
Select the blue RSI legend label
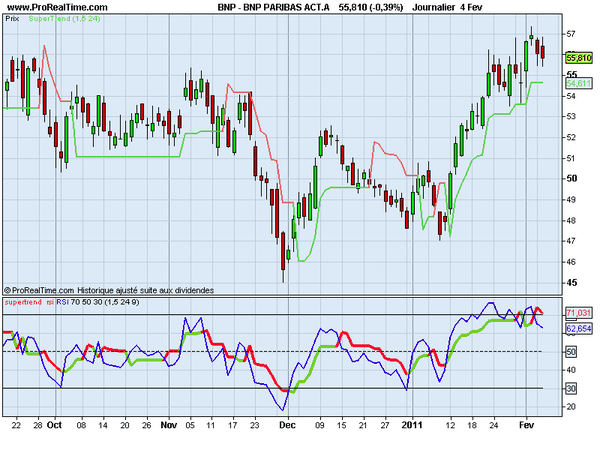point(62,302)
